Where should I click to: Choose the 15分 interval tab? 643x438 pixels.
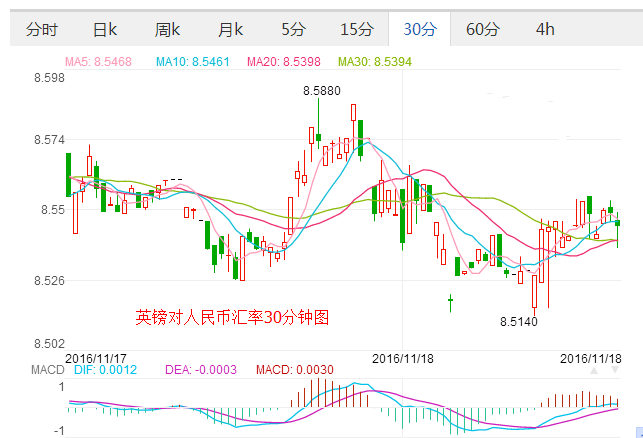pyautogui.click(x=356, y=30)
